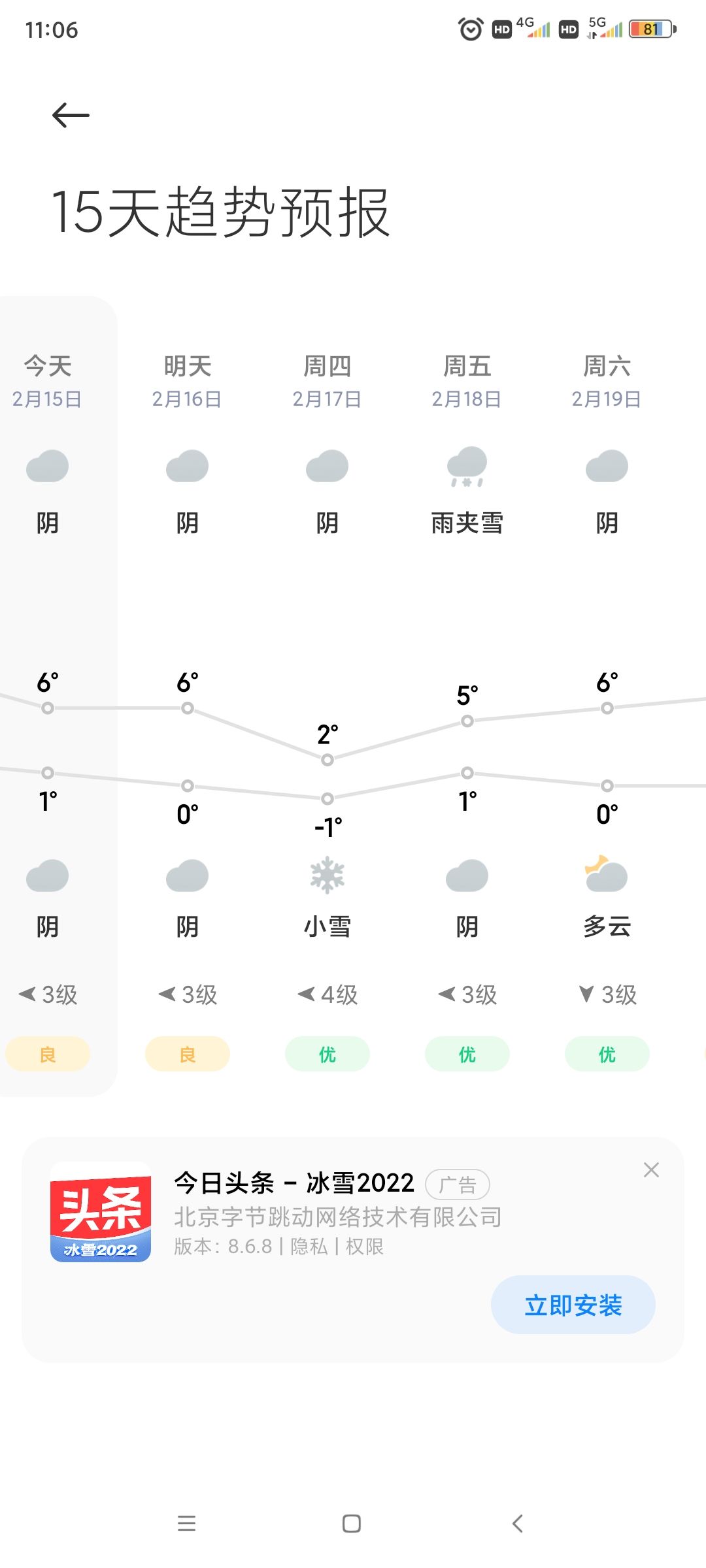
Task: Open the 权限 permissions link in ad
Action: [x=364, y=1247]
